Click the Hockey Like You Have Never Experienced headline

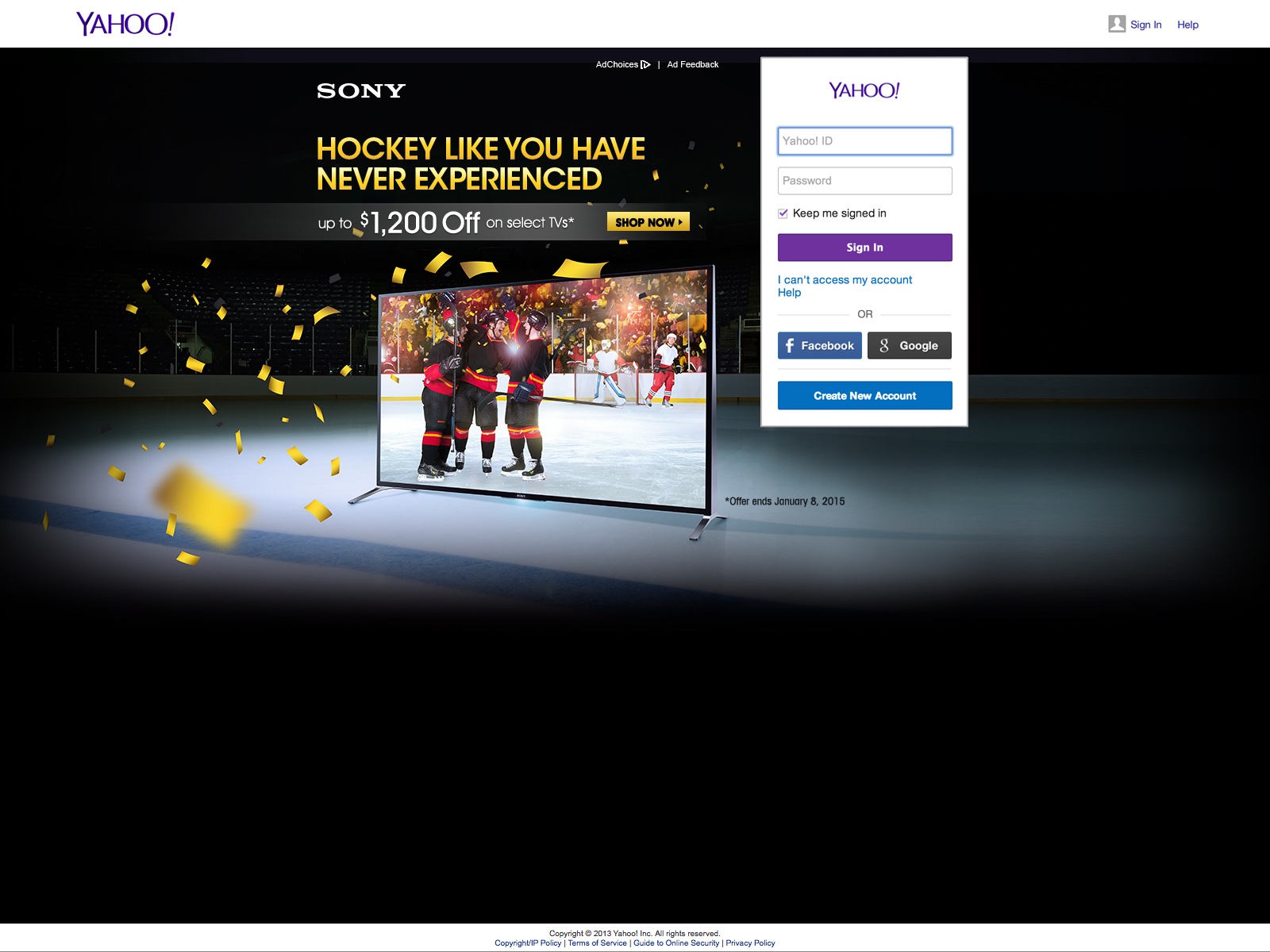tap(481, 164)
